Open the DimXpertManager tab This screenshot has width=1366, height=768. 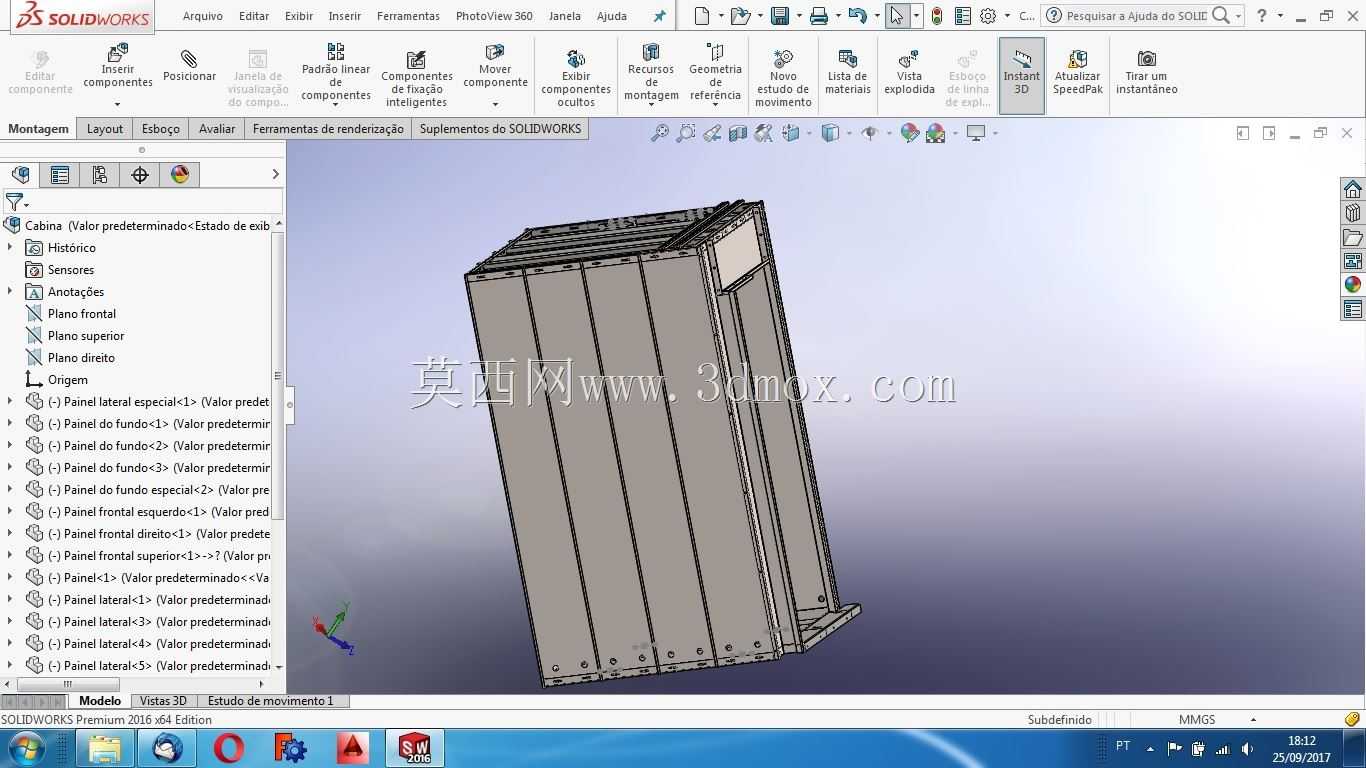[140, 175]
